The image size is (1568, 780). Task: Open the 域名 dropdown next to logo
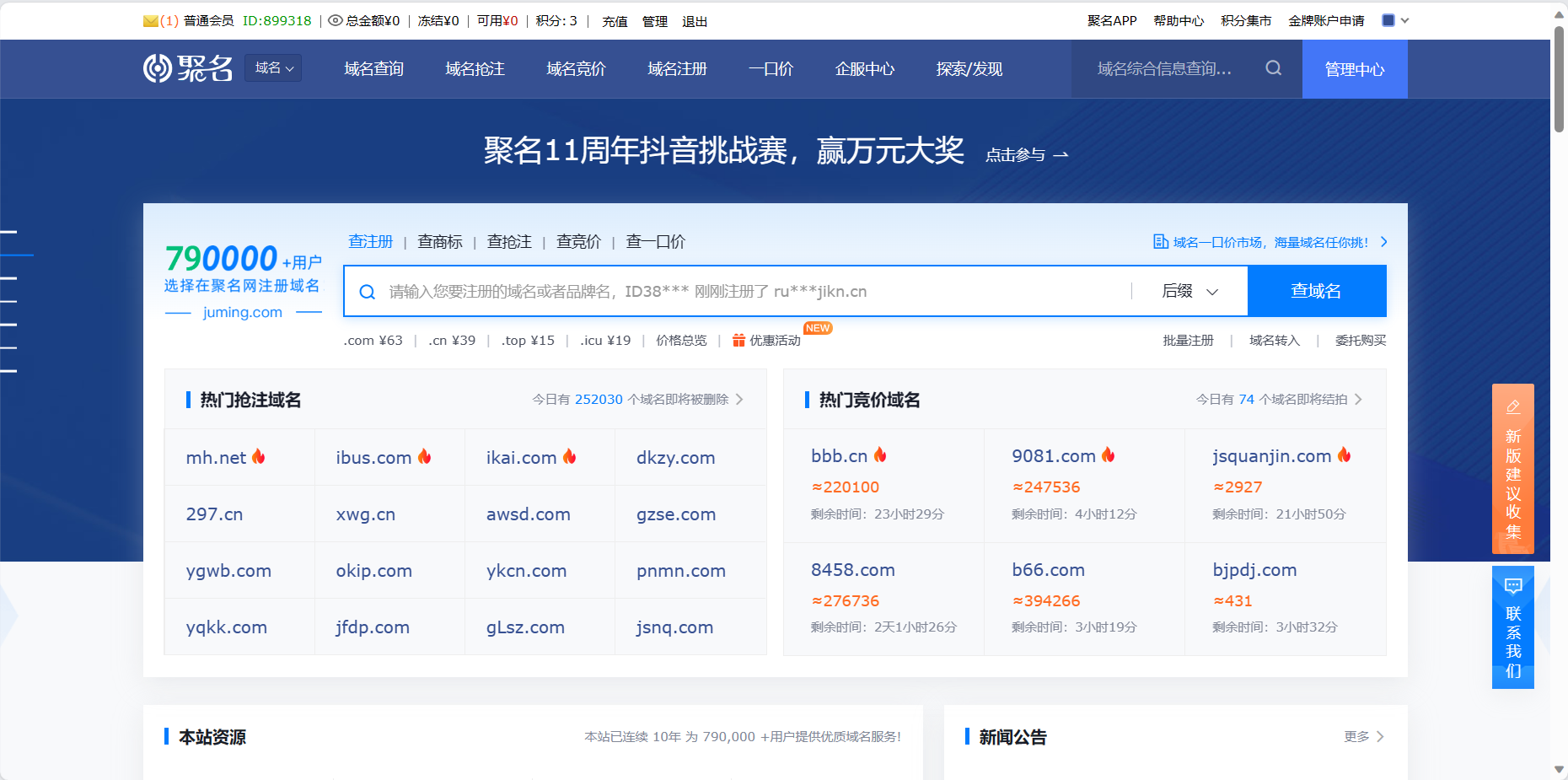click(273, 68)
